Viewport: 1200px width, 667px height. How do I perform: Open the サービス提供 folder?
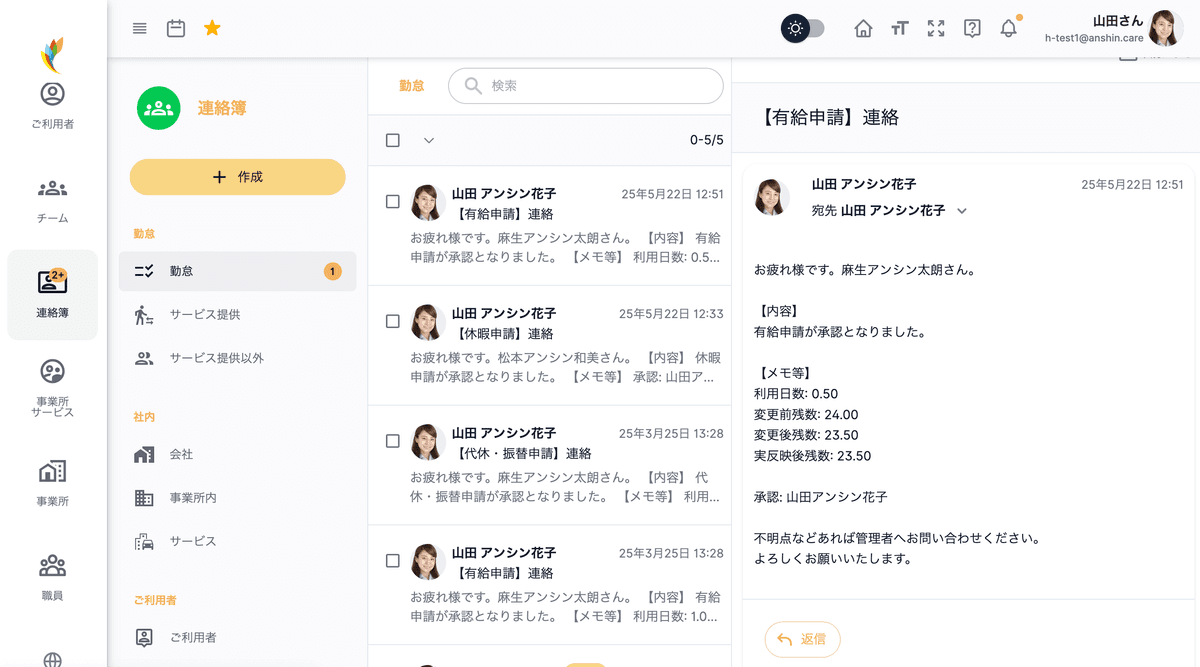238,315
